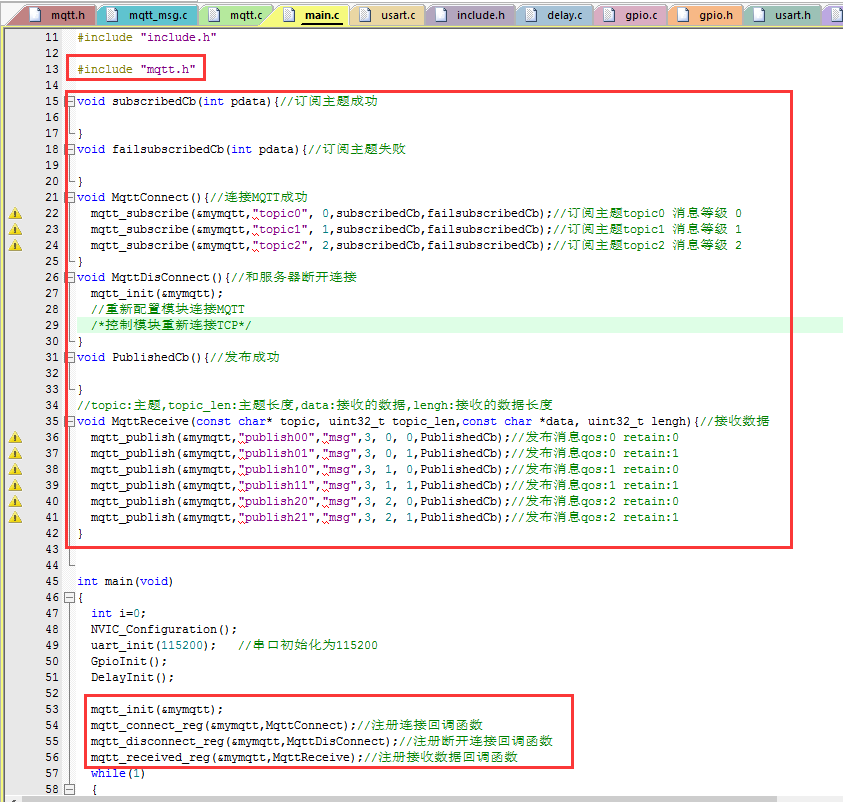Click the mqtt_received_reg call on line 56
Image resolution: width=843 pixels, height=802 pixels.
tap(226, 757)
